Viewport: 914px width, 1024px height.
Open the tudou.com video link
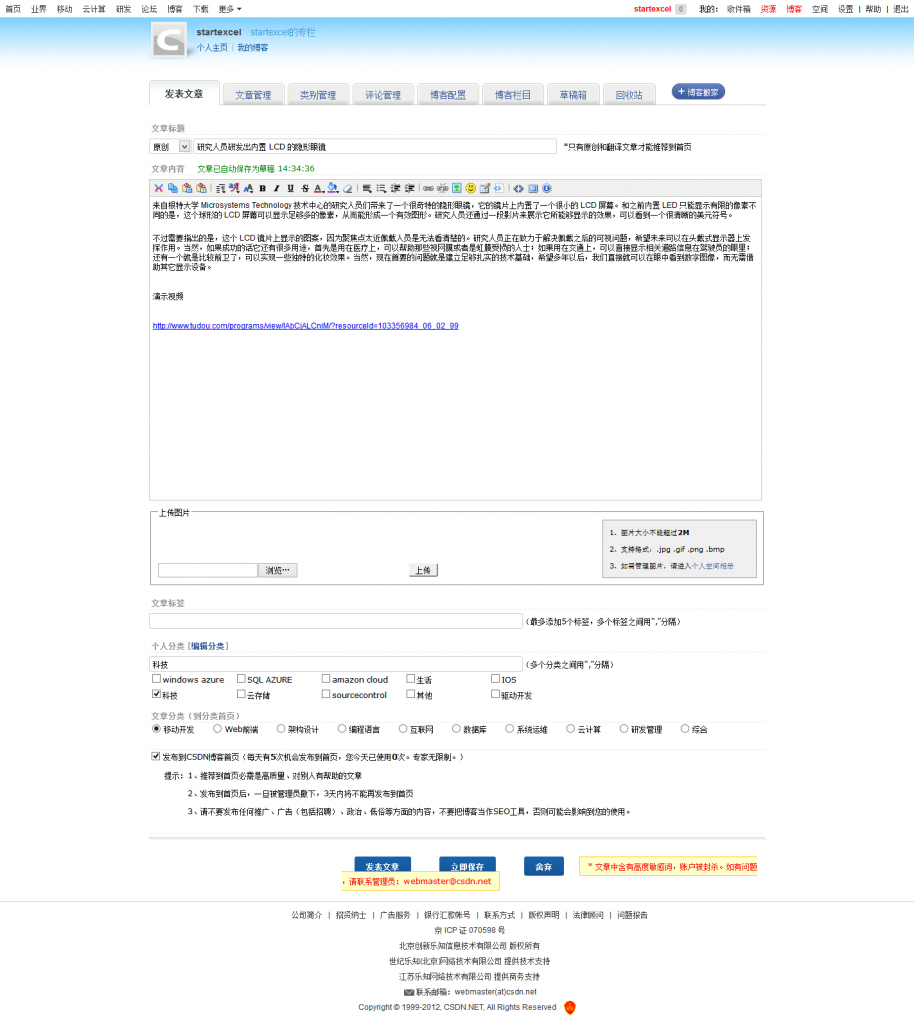click(x=306, y=326)
